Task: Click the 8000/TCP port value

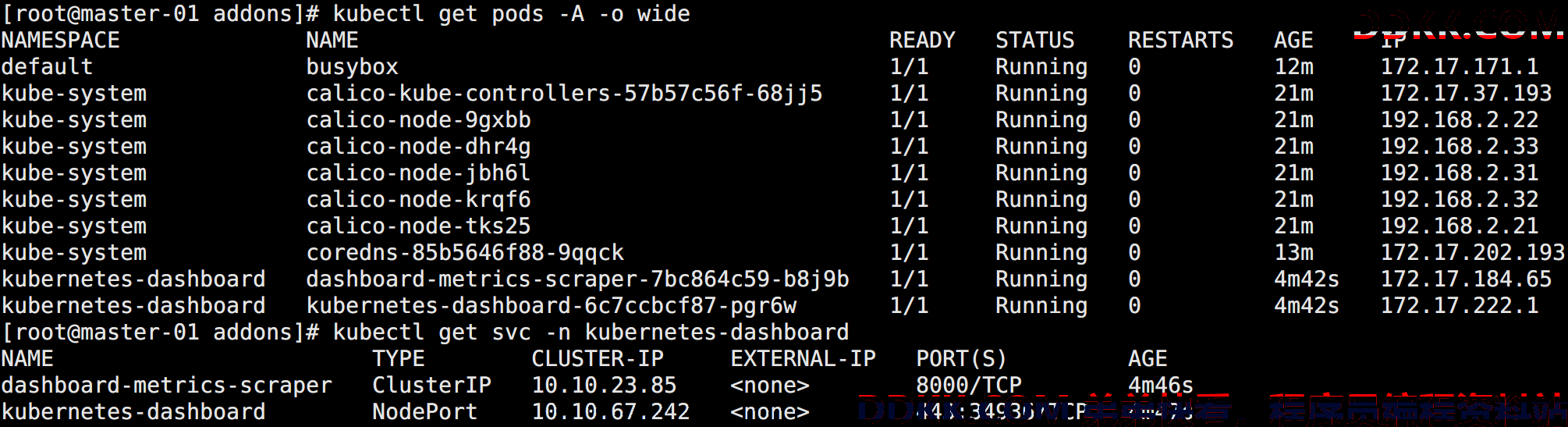Action: click(x=969, y=386)
